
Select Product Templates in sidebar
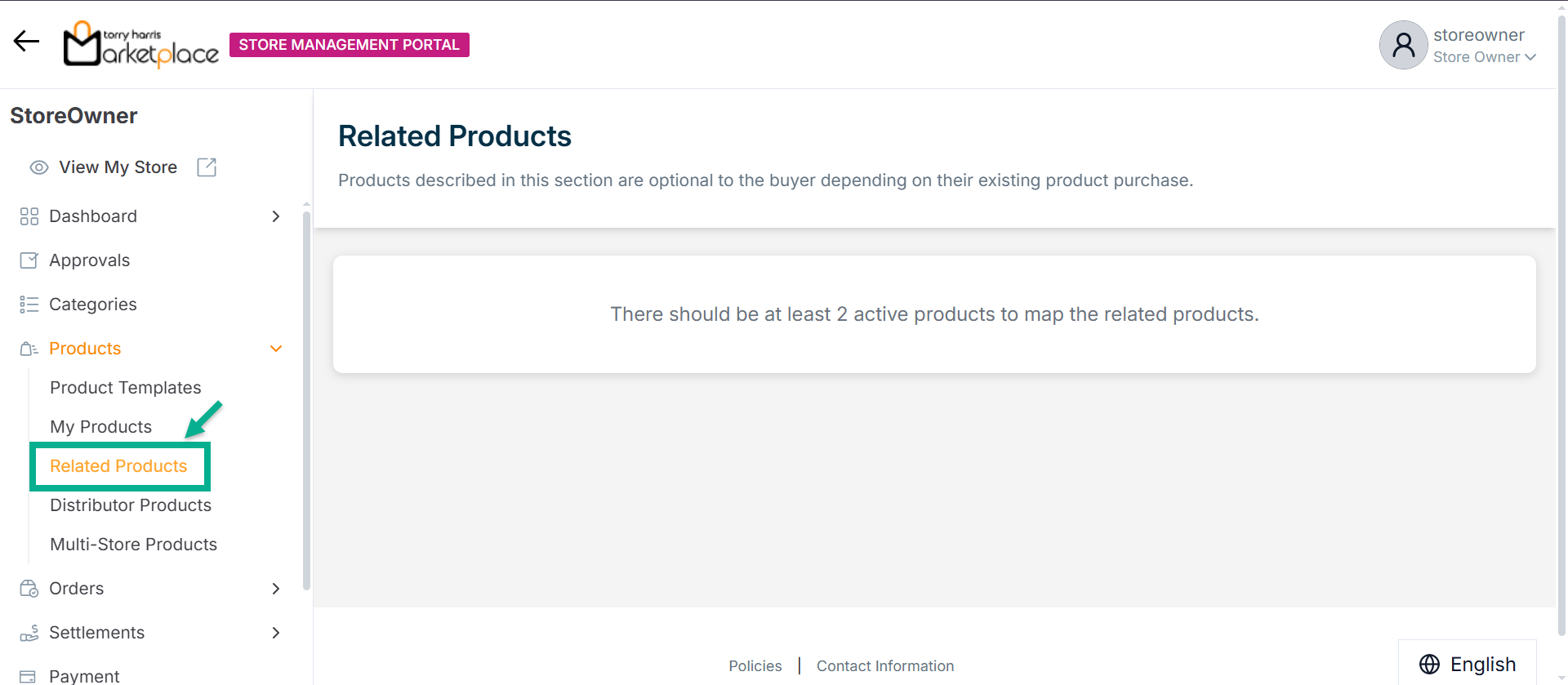[125, 388]
